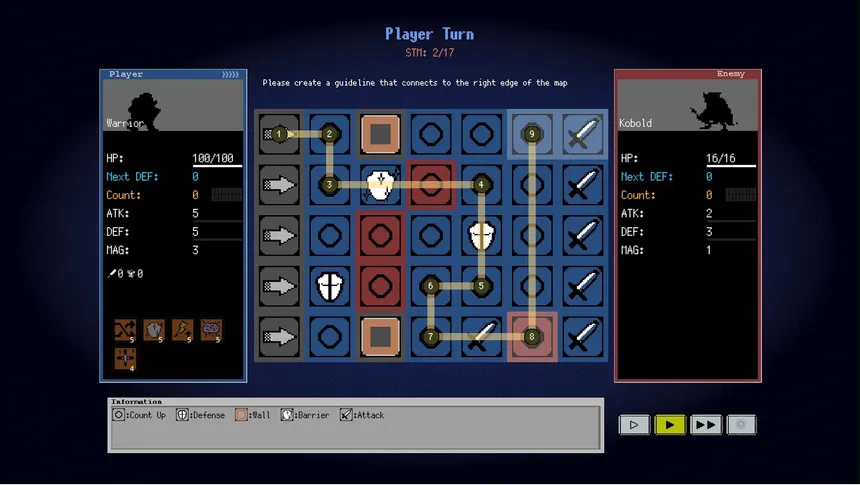Click the "STM: 2/17" stamina text
This screenshot has width=860, height=485.
pyautogui.click(x=429, y=53)
